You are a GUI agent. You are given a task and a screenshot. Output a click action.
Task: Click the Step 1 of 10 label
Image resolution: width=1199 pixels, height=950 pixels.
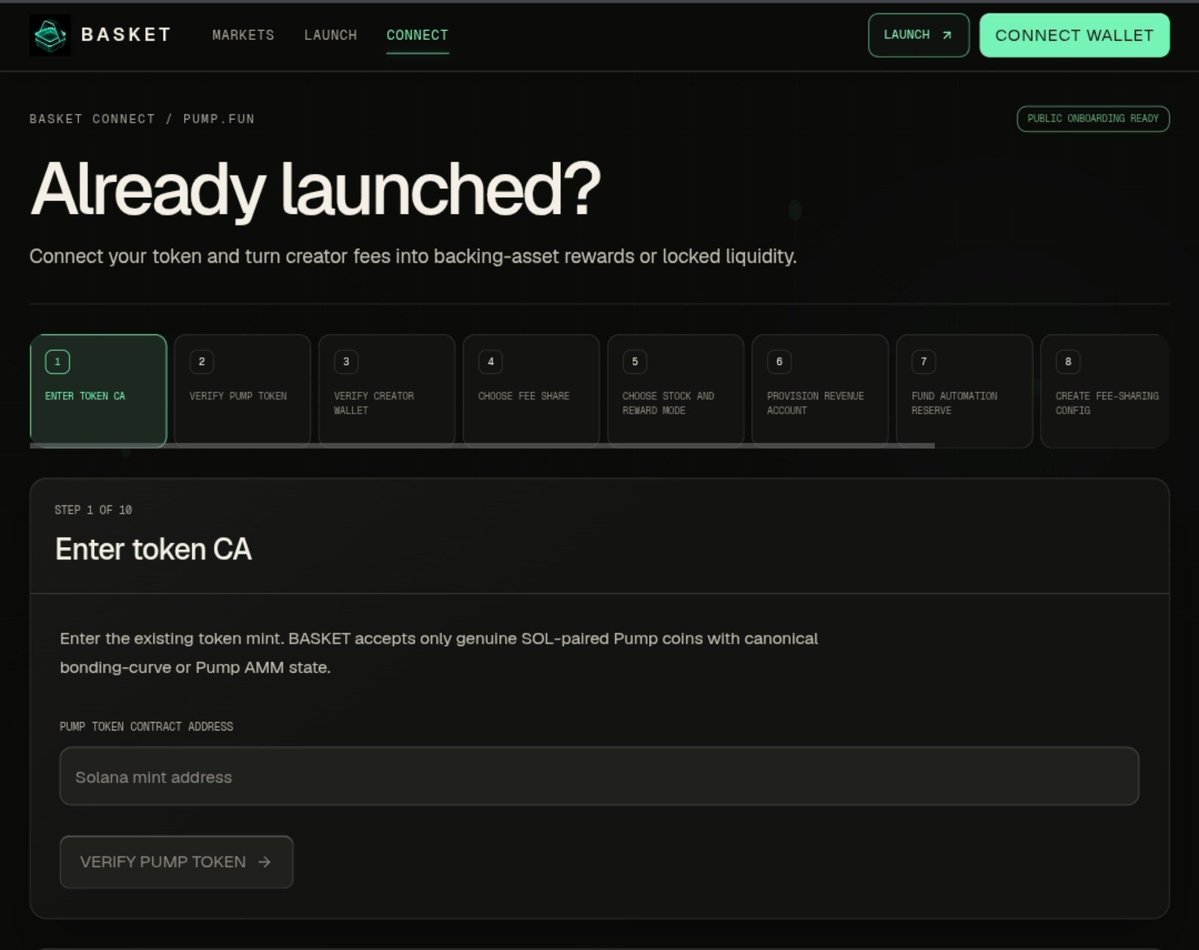(x=93, y=510)
